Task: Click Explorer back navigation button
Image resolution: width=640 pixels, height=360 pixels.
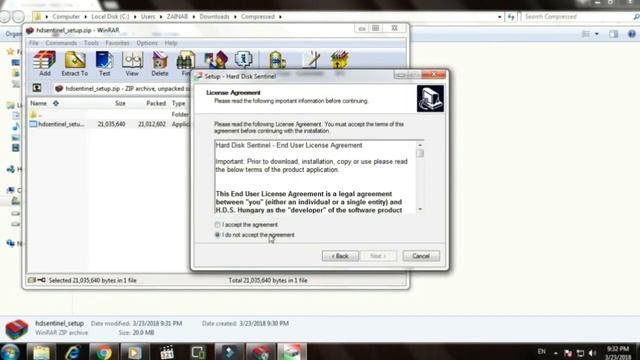Action: [5, 16]
